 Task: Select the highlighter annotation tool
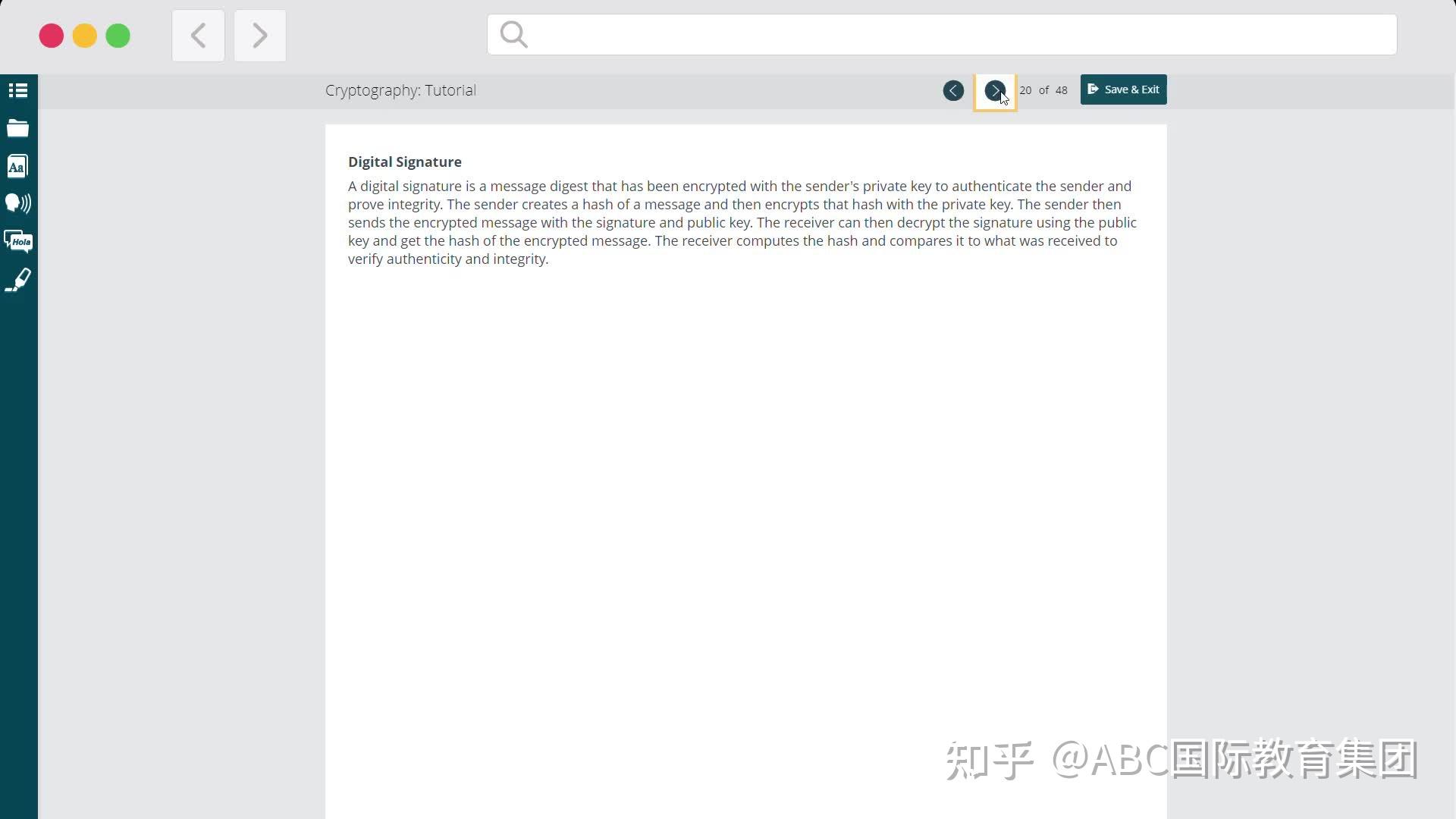[x=17, y=280]
